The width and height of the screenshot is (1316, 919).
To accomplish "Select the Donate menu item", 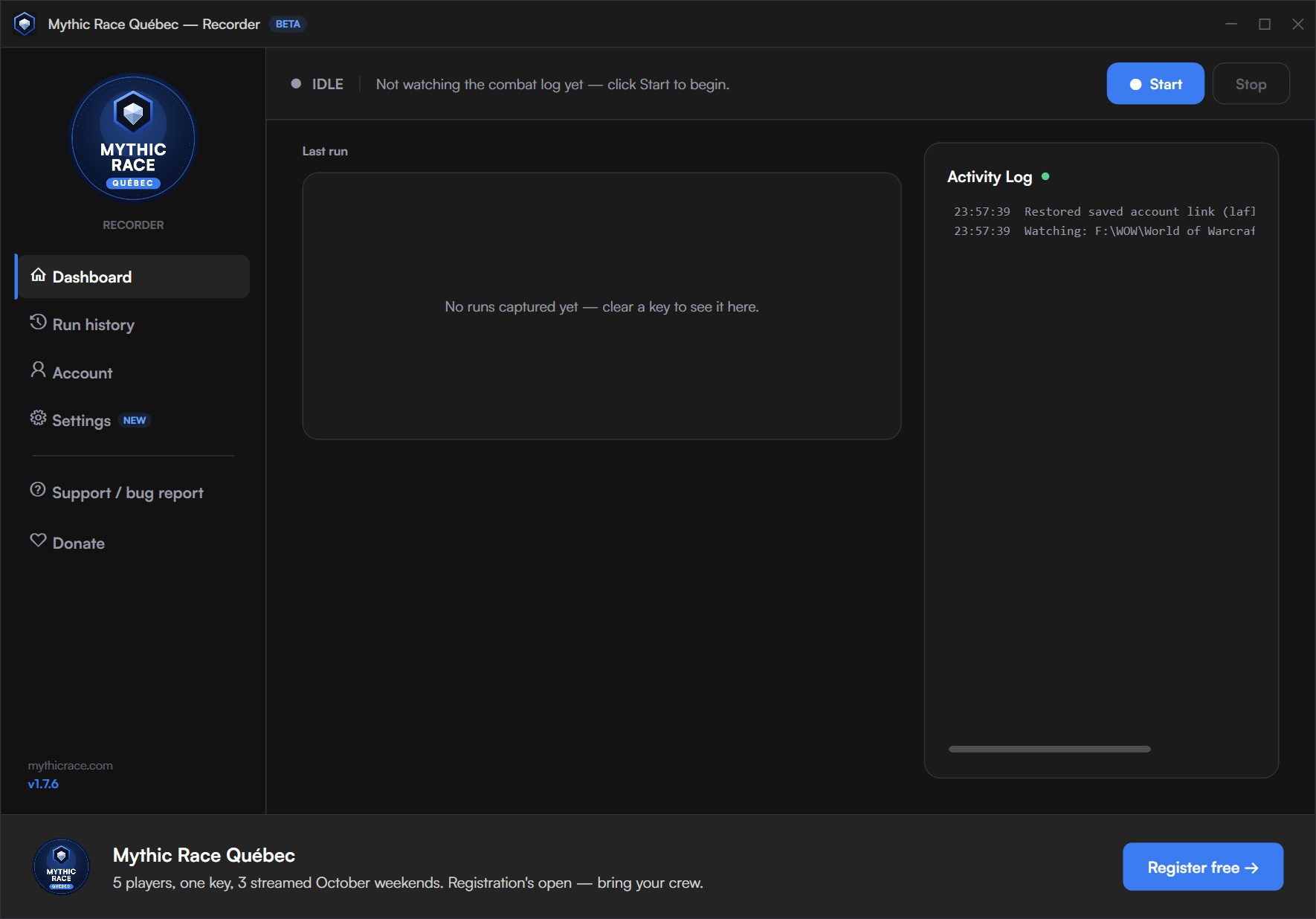I will point(133,543).
